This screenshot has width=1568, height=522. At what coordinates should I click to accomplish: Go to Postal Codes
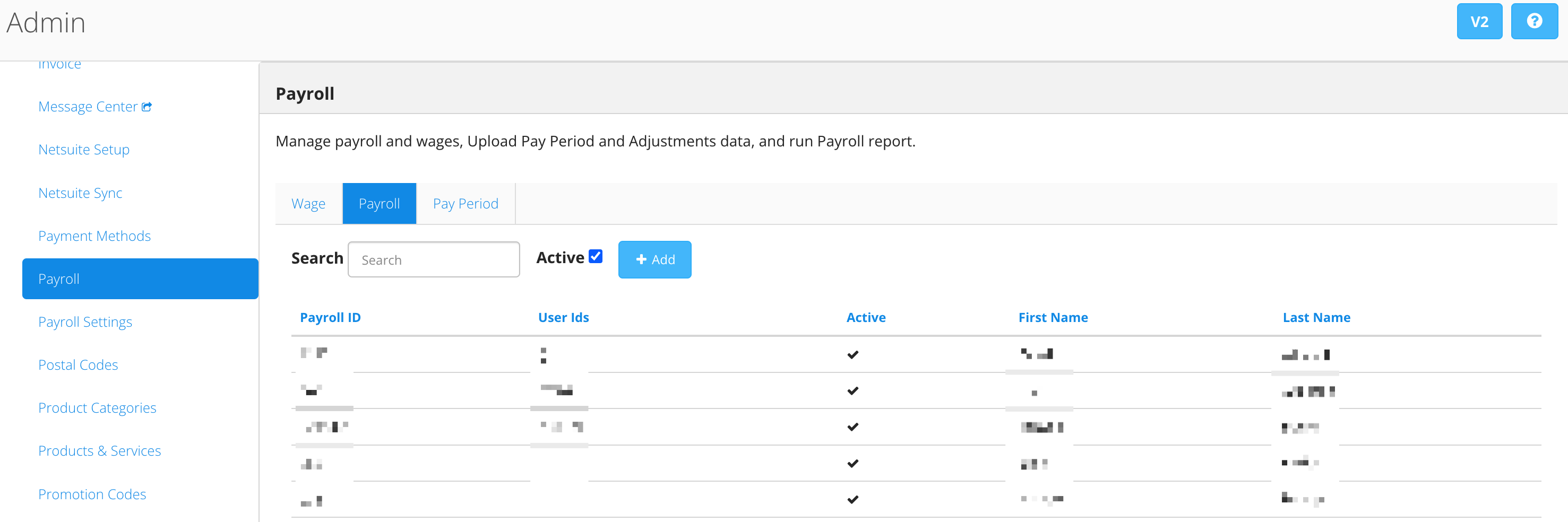78,365
